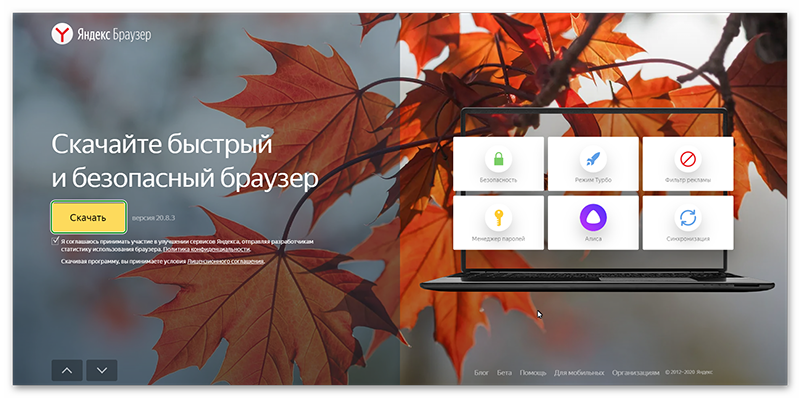Click the Фильтр рекламы card label
This screenshot has height=398, width=800.
tap(688, 180)
